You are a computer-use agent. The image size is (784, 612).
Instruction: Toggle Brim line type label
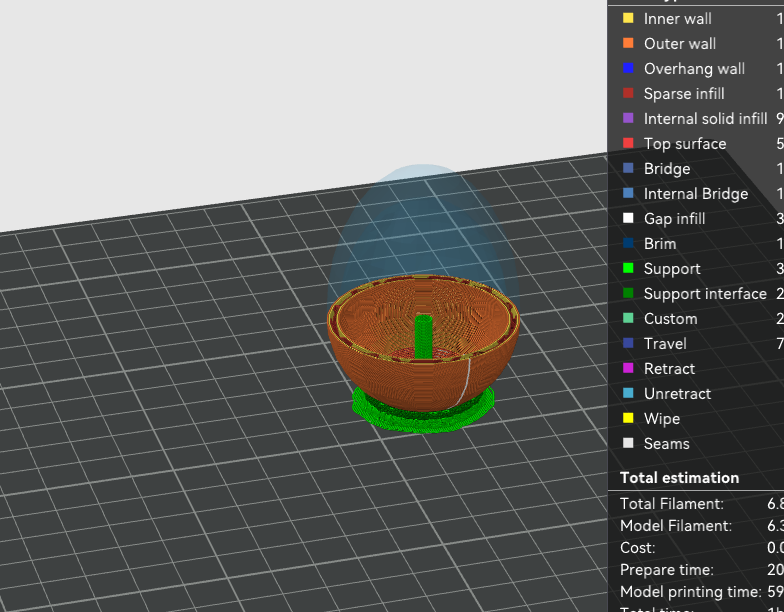(660, 244)
